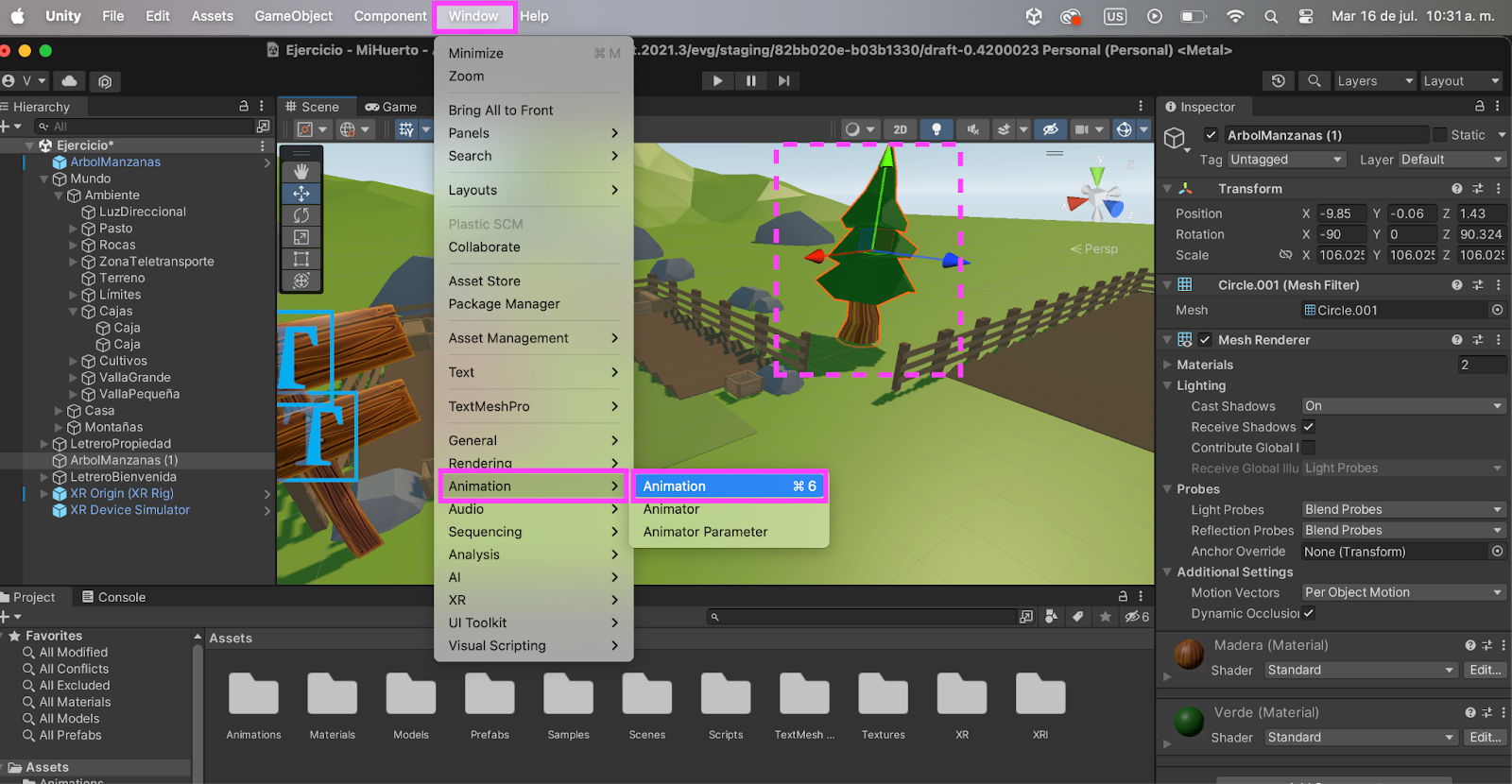1512x784 pixels.
Task: Open the Layer dropdown showing Default
Action: [x=1452, y=160]
